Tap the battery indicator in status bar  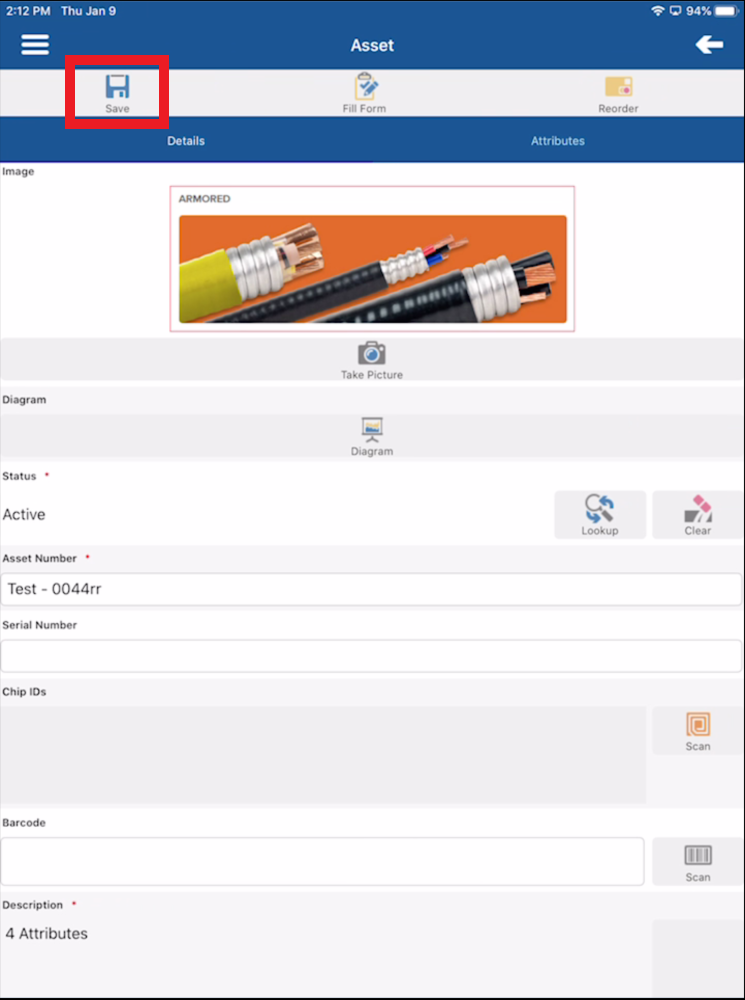pos(726,11)
